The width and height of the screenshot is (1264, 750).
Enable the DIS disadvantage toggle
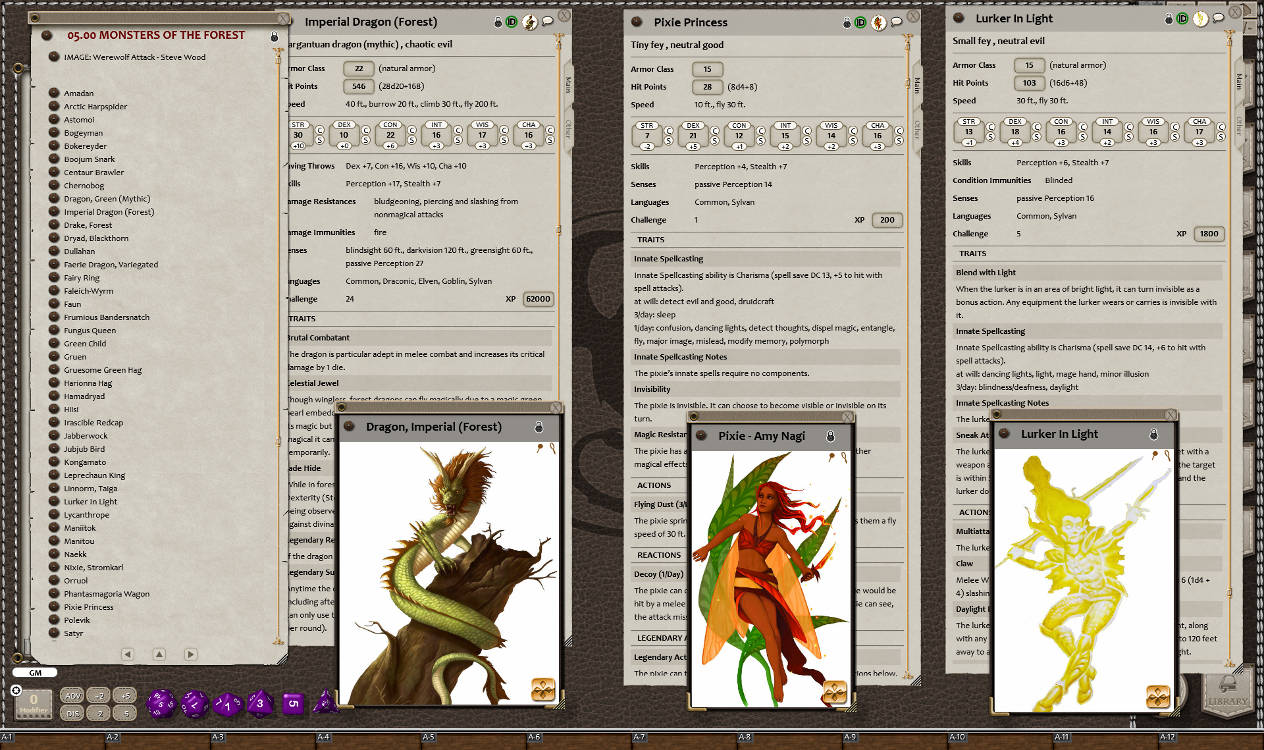[72, 713]
